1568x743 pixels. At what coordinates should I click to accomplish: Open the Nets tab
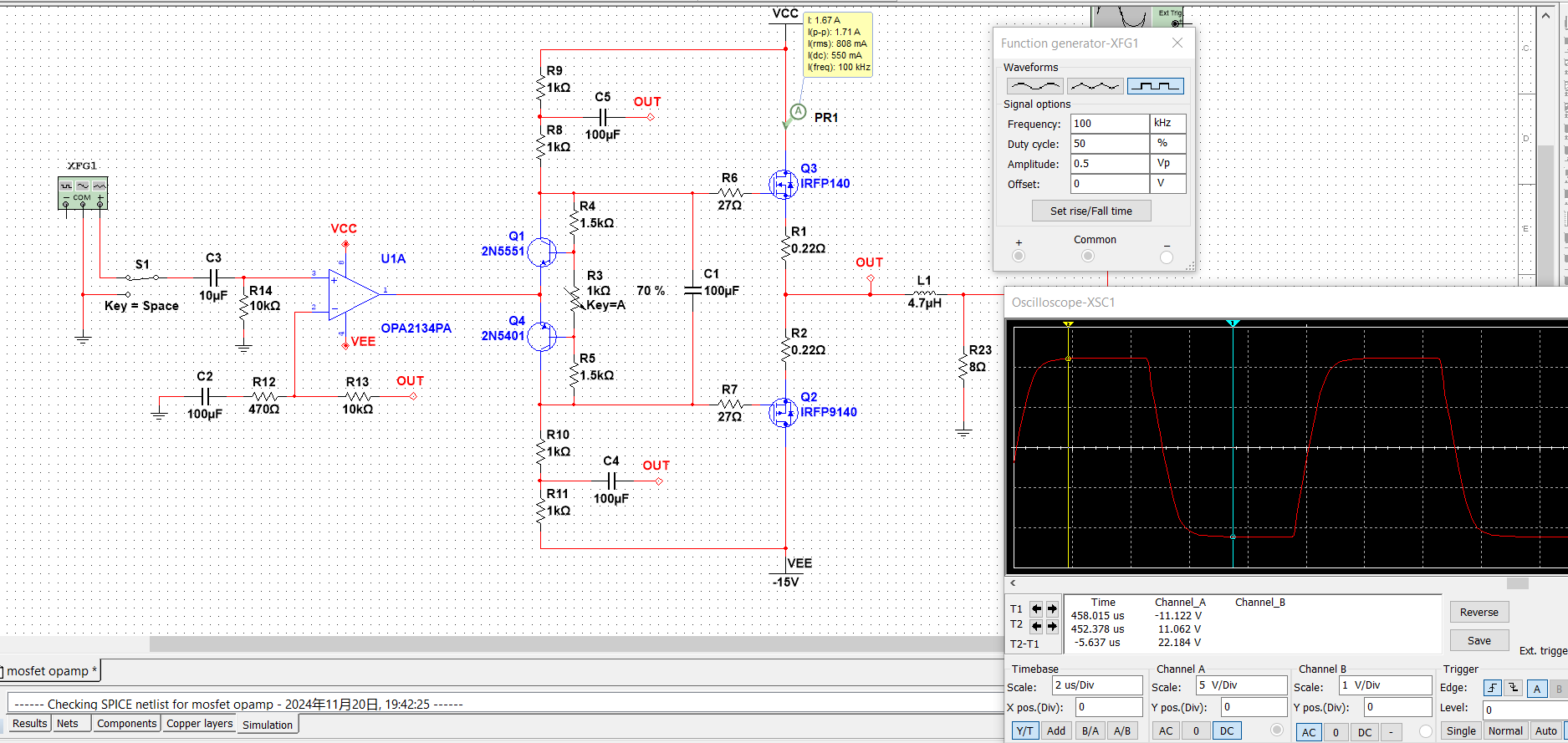[x=68, y=724]
